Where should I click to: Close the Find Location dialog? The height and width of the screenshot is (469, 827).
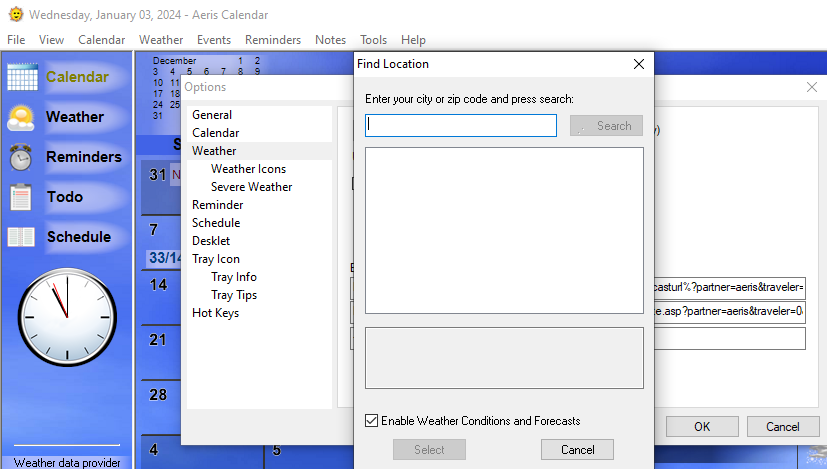pyautogui.click(x=639, y=64)
